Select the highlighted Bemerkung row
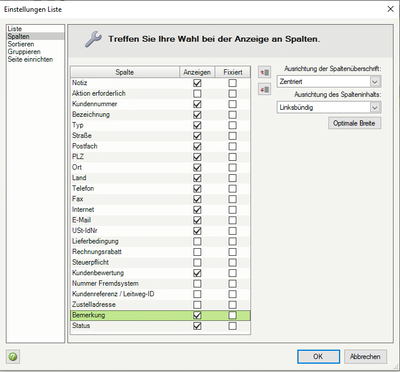 pos(160,315)
